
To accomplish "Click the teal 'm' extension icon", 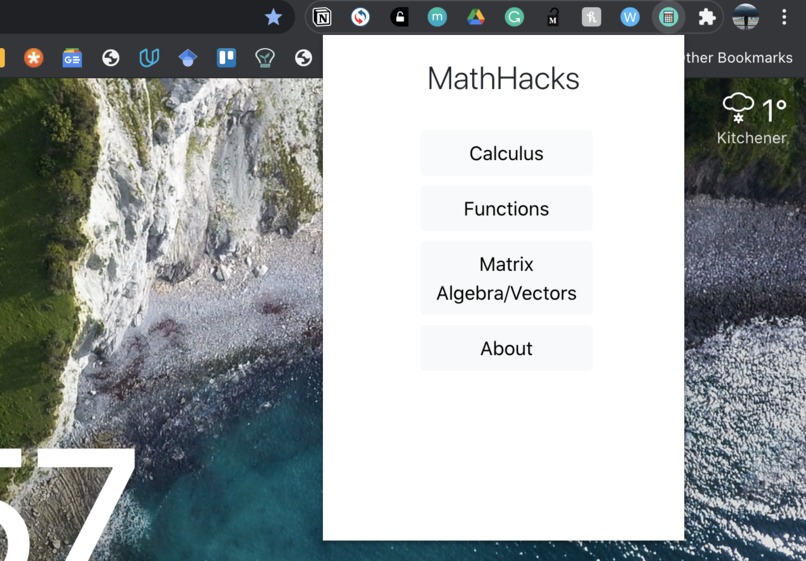I will (437, 17).
